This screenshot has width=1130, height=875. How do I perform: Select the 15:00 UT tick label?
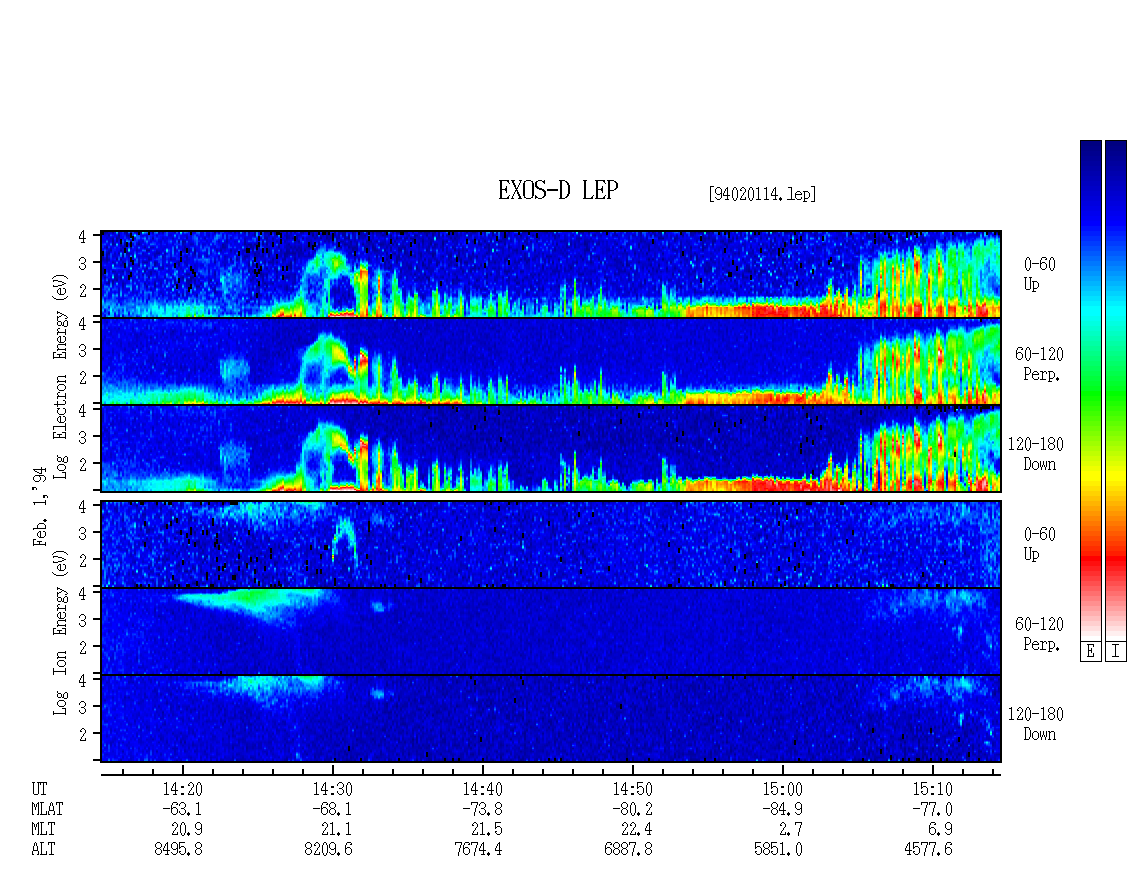point(782,789)
